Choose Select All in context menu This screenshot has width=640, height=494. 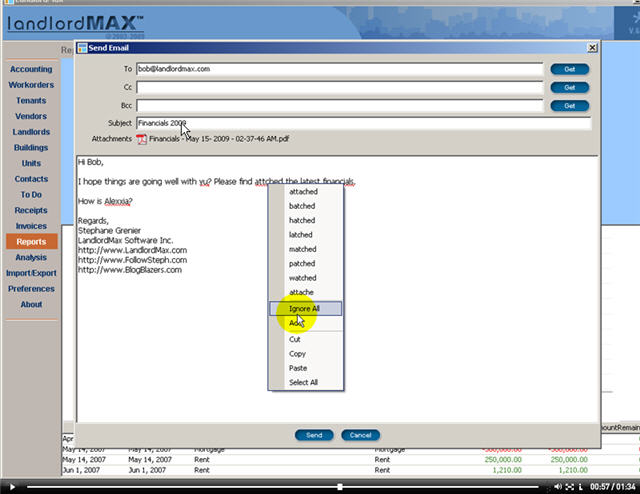pos(306,383)
